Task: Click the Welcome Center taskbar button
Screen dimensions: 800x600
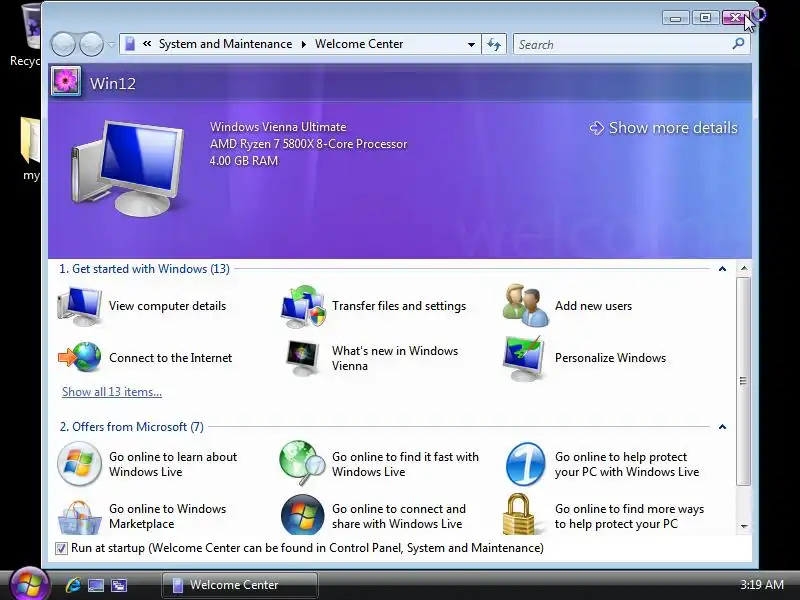Action: coord(240,585)
